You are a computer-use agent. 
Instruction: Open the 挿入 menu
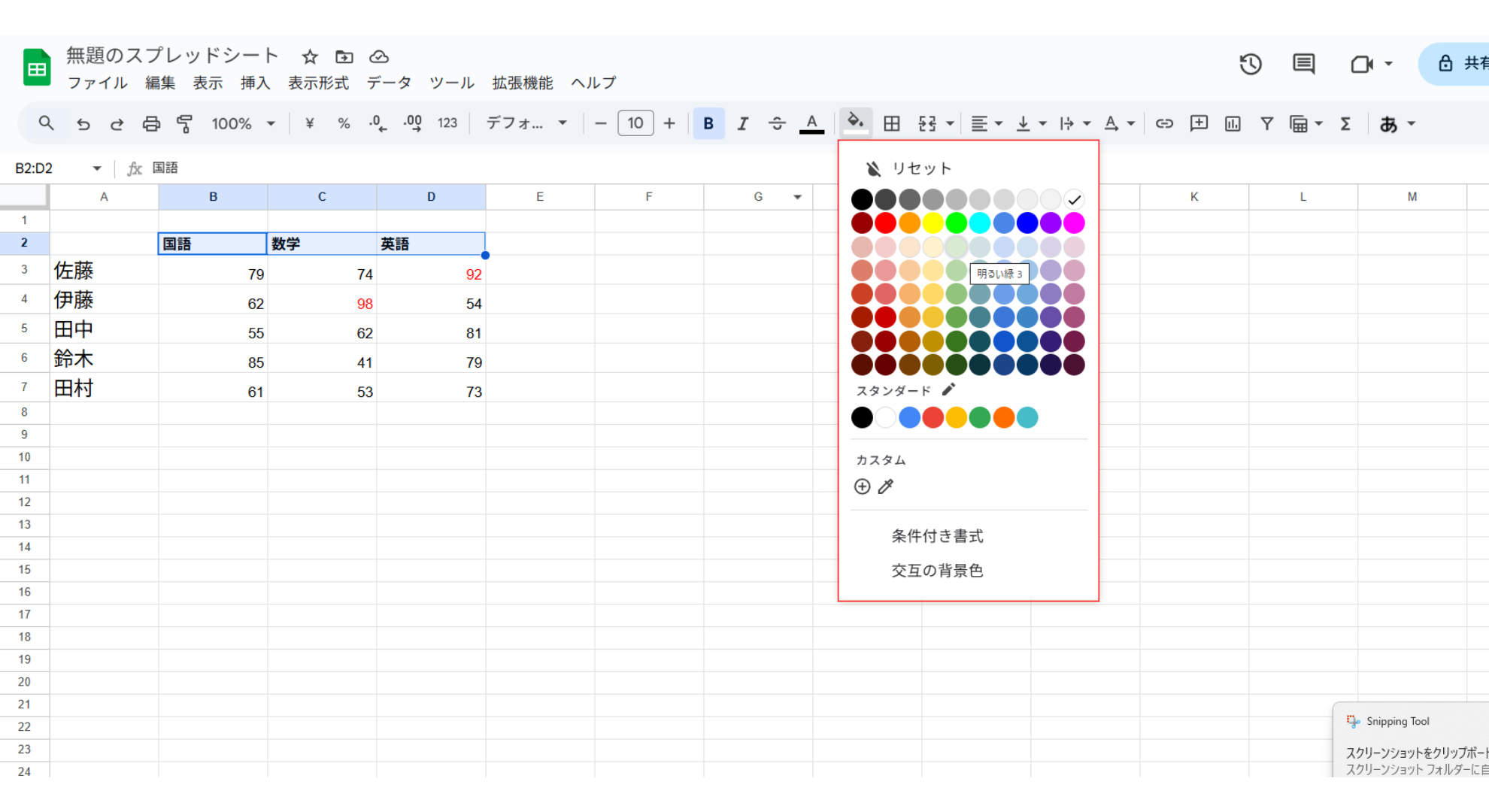[x=256, y=83]
